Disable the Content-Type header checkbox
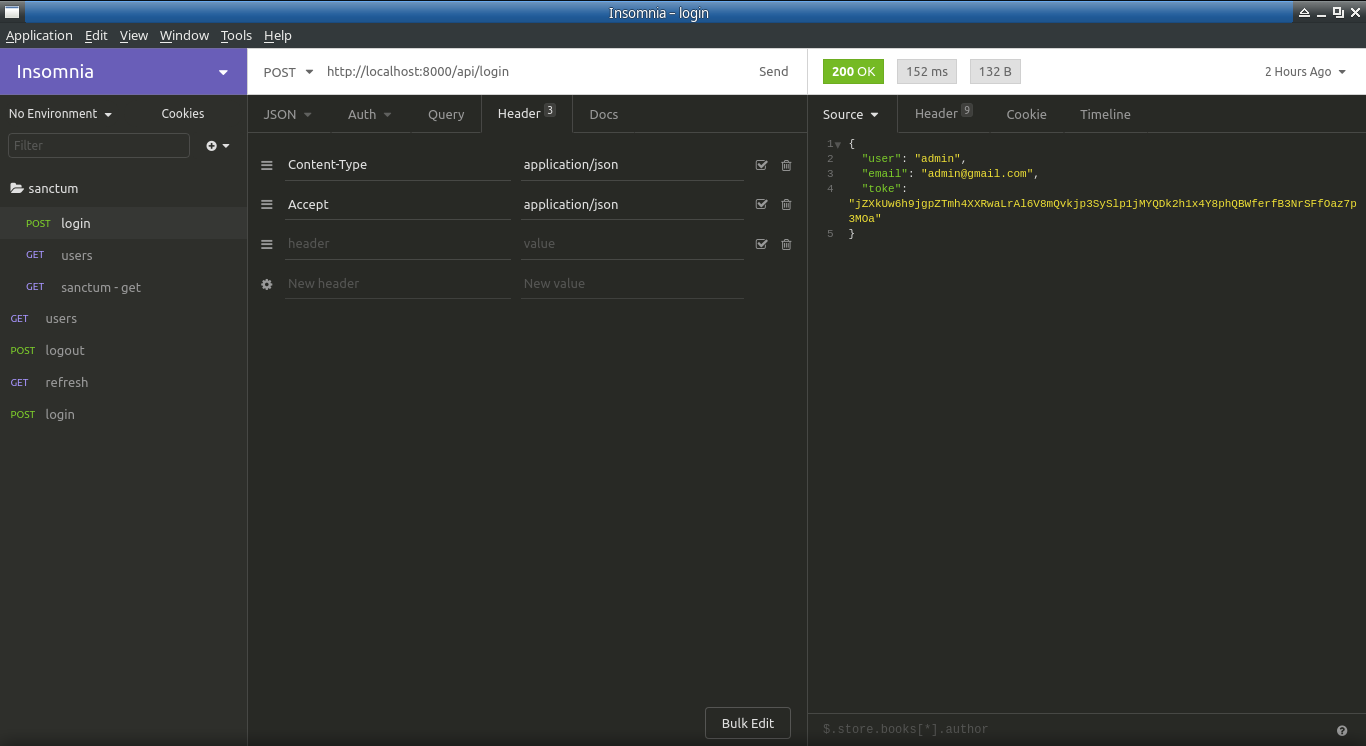Viewport: 1366px width, 746px height. 762,165
